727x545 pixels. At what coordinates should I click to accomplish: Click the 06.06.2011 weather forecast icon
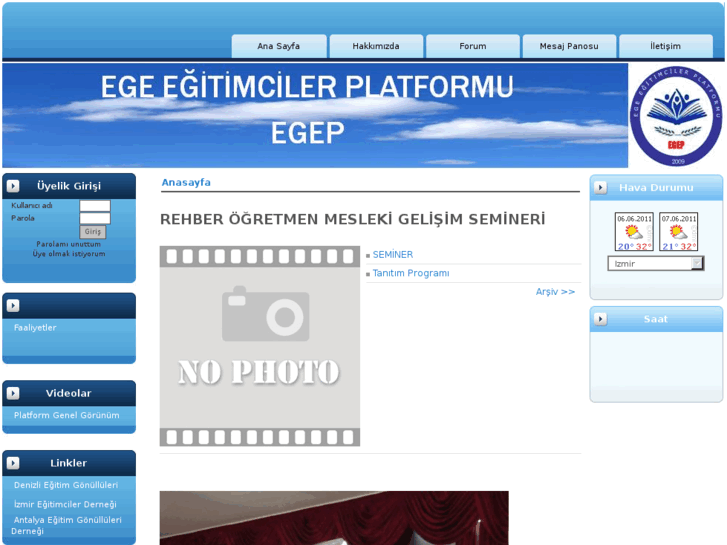634,231
